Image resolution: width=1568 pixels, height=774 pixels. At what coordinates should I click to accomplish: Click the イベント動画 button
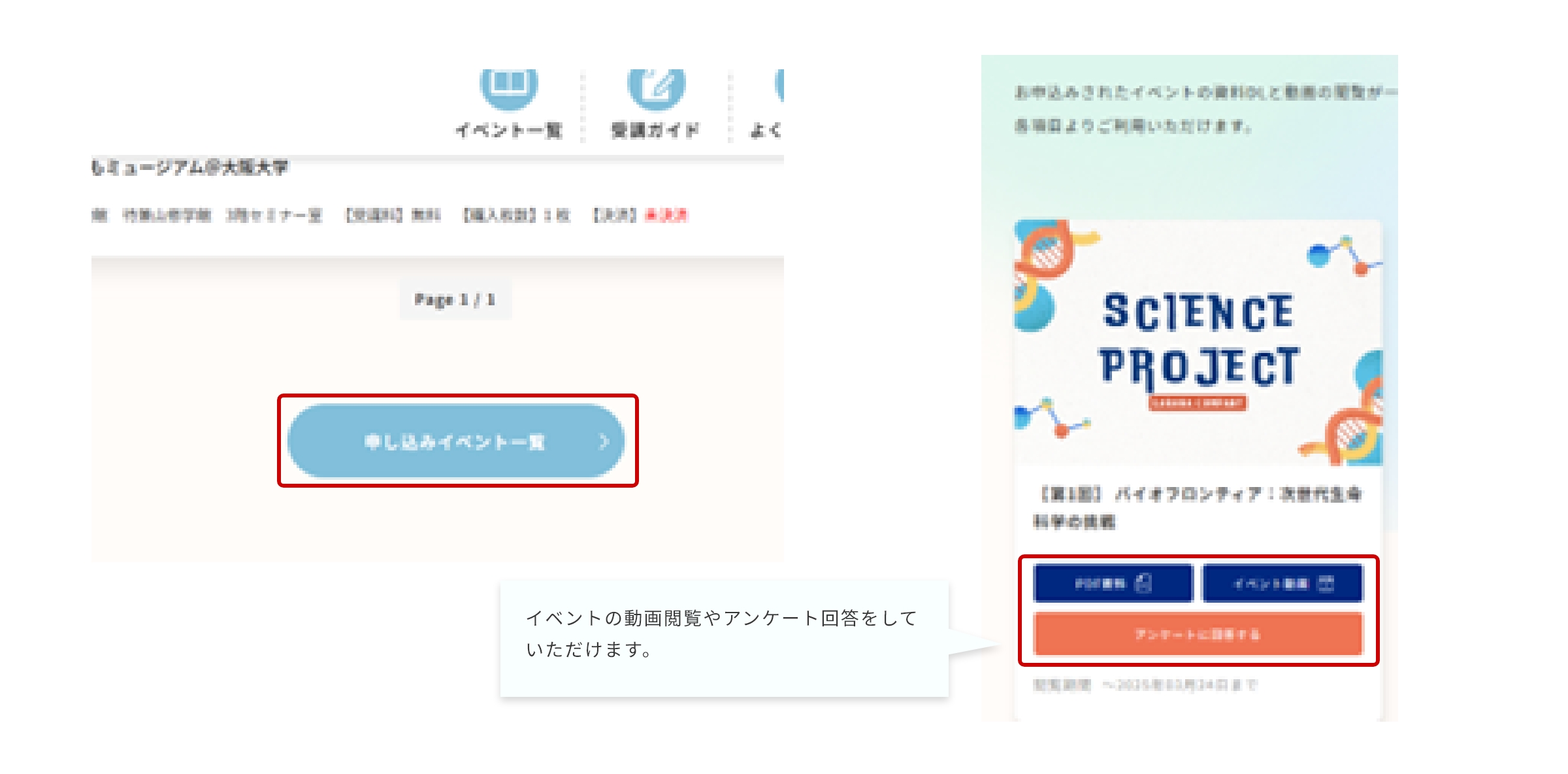[1283, 583]
